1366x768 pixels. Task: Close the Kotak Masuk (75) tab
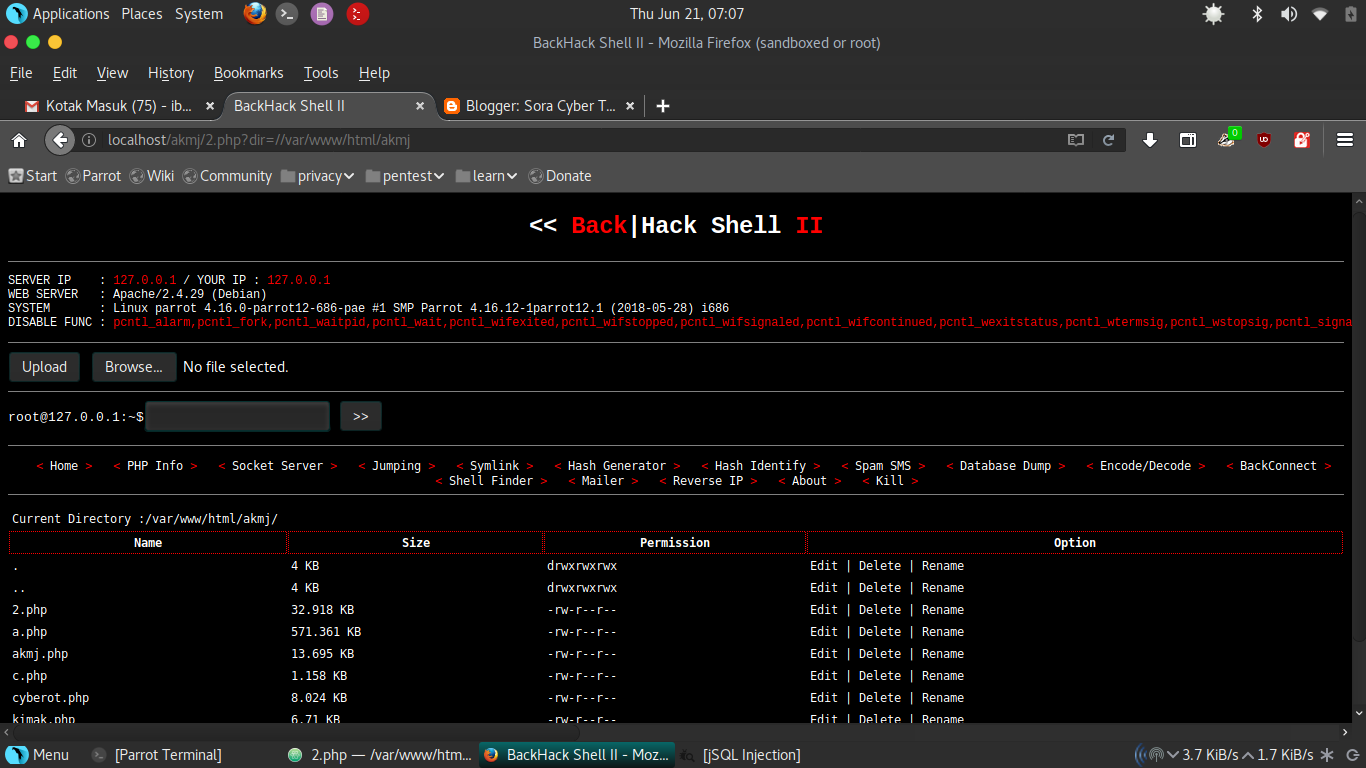(210, 106)
